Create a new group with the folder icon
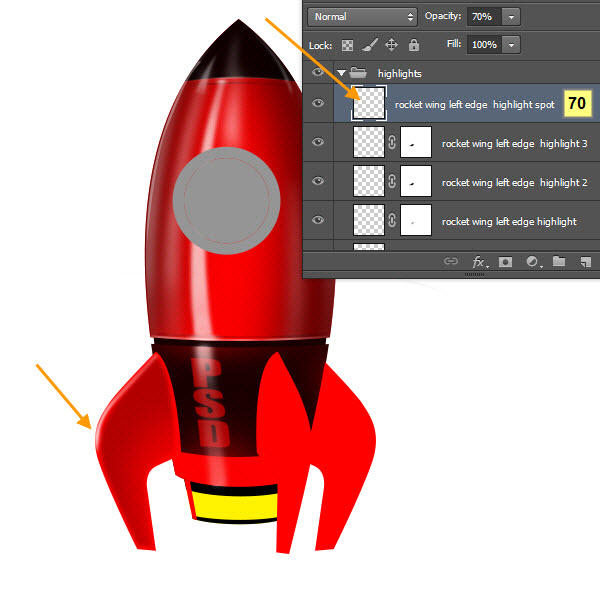Viewport: 600px width, 600px height. pyautogui.click(x=559, y=262)
